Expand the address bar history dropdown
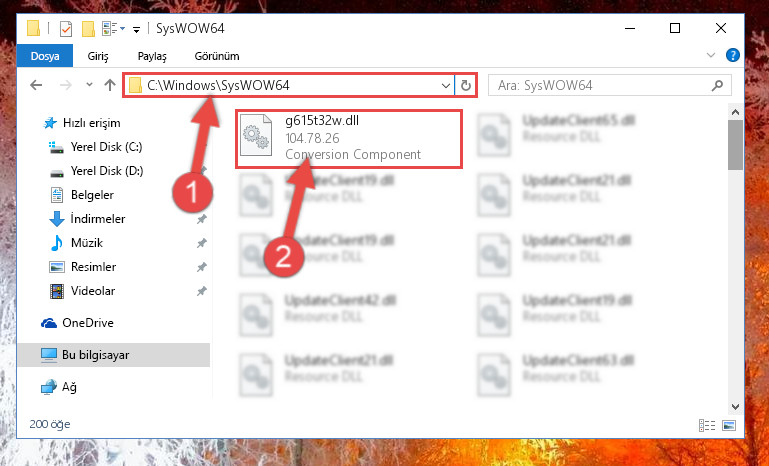769x466 pixels. (445, 86)
